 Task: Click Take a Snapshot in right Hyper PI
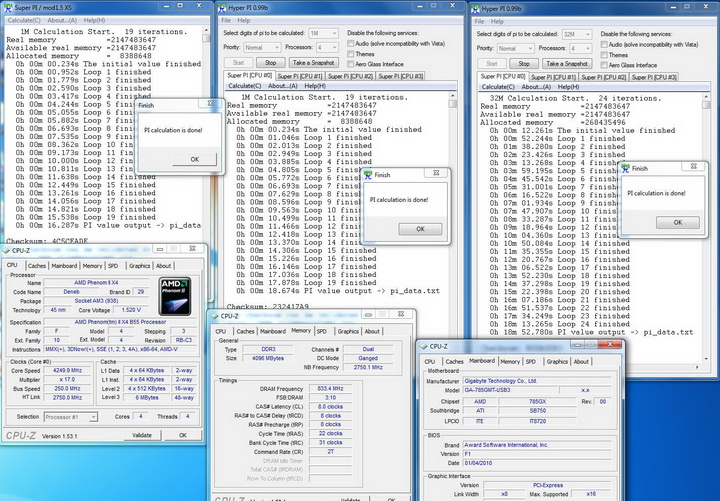click(x=567, y=64)
